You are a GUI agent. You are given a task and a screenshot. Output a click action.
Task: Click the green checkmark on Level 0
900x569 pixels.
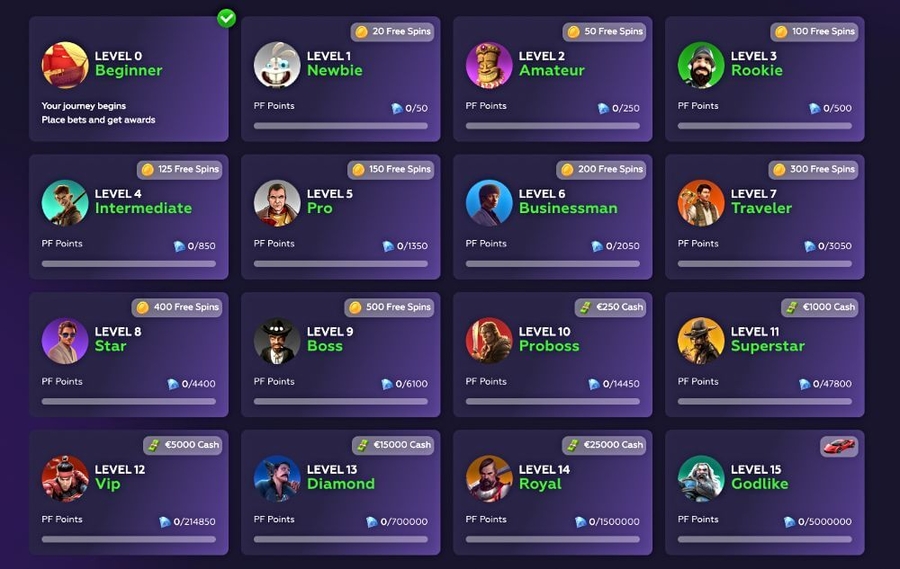point(227,18)
